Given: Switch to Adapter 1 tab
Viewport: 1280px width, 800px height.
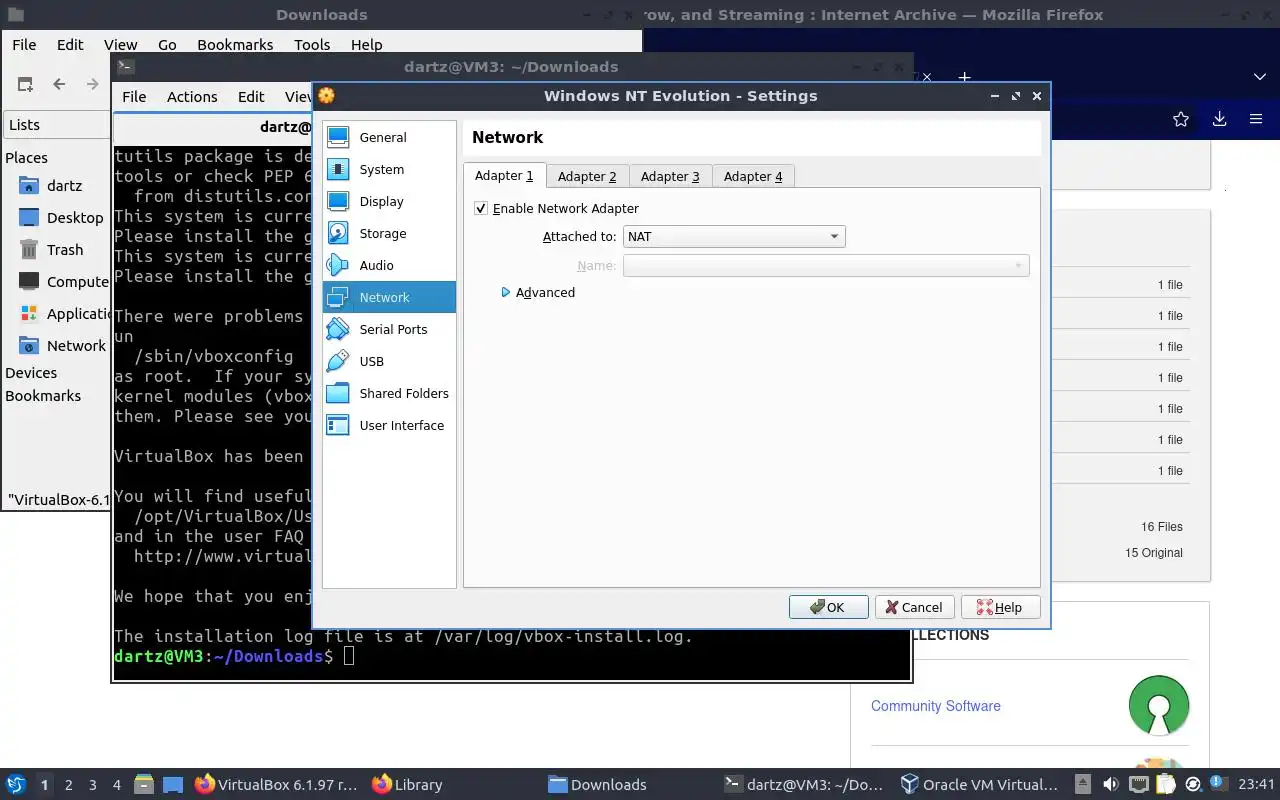Looking at the screenshot, I should tap(504, 175).
